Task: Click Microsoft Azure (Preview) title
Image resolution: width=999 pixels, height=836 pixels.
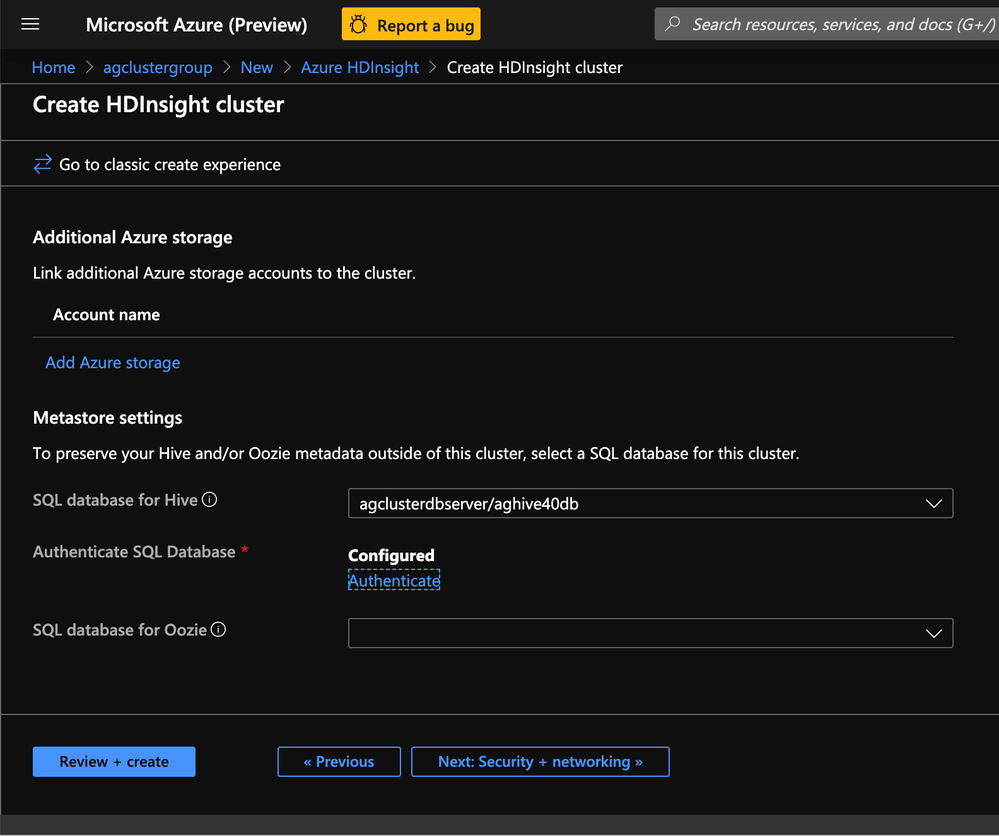Action: click(x=196, y=25)
